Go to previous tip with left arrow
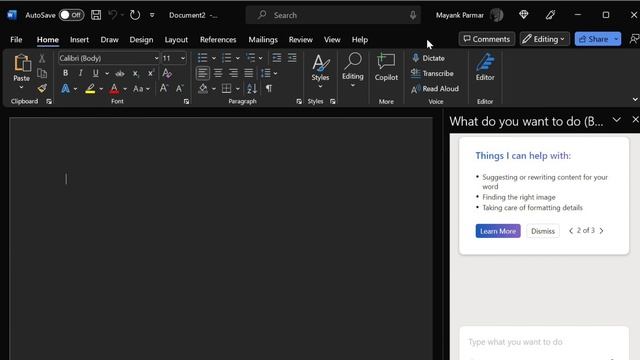 click(571, 231)
